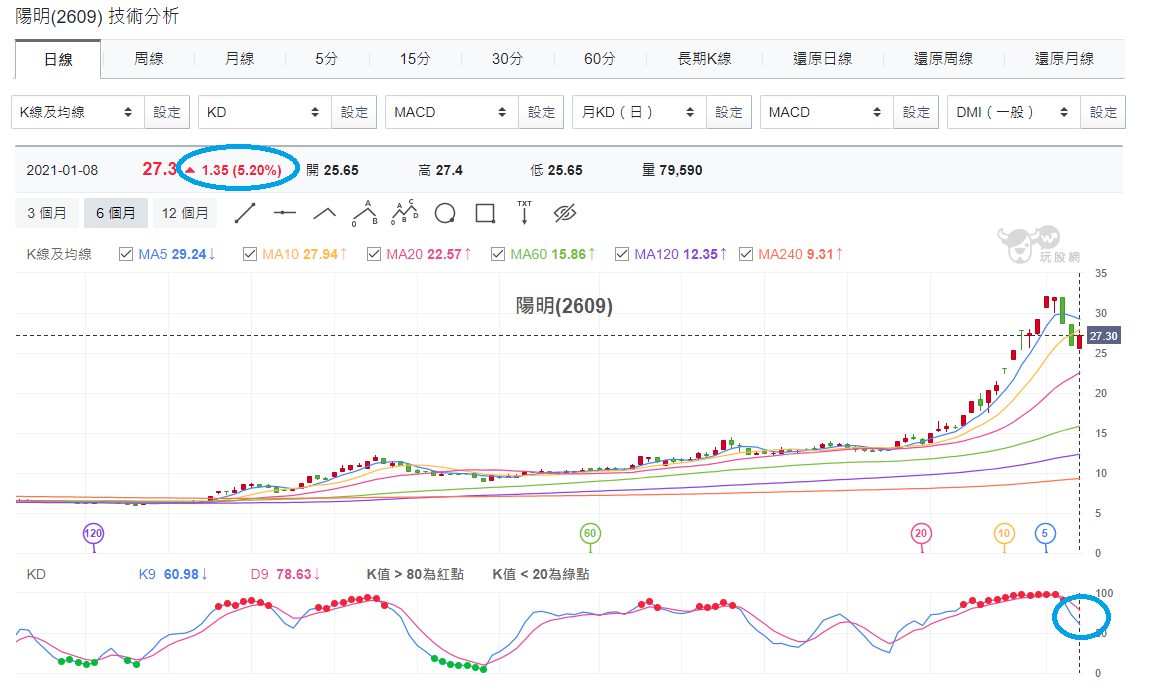Screen dimensions: 1151x688
Task: Click the pink 20 MA marker
Action: coord(921,534)
